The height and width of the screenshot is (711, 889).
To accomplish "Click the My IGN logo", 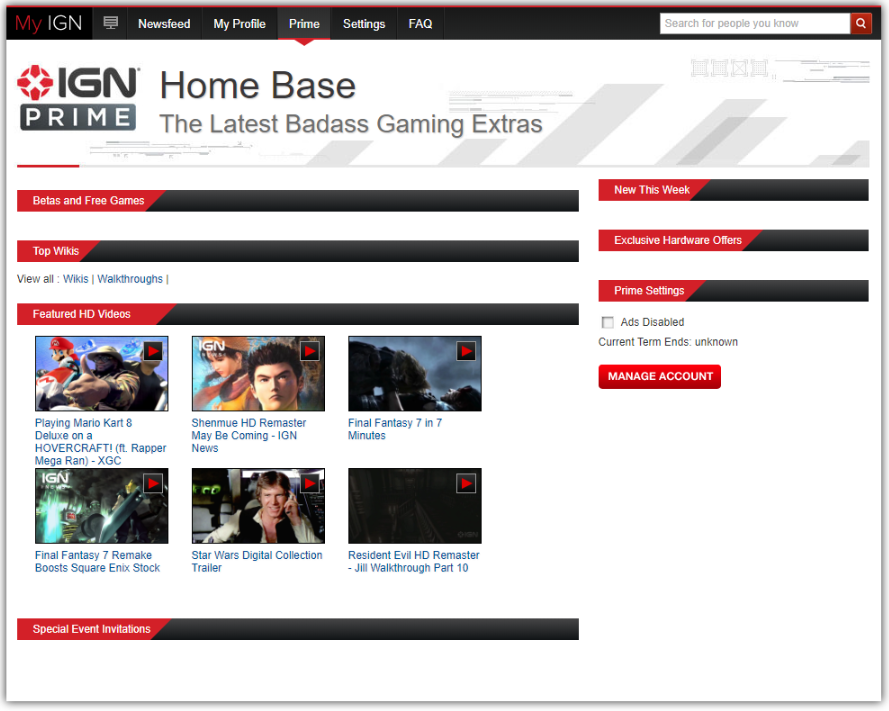I will 49,23.
